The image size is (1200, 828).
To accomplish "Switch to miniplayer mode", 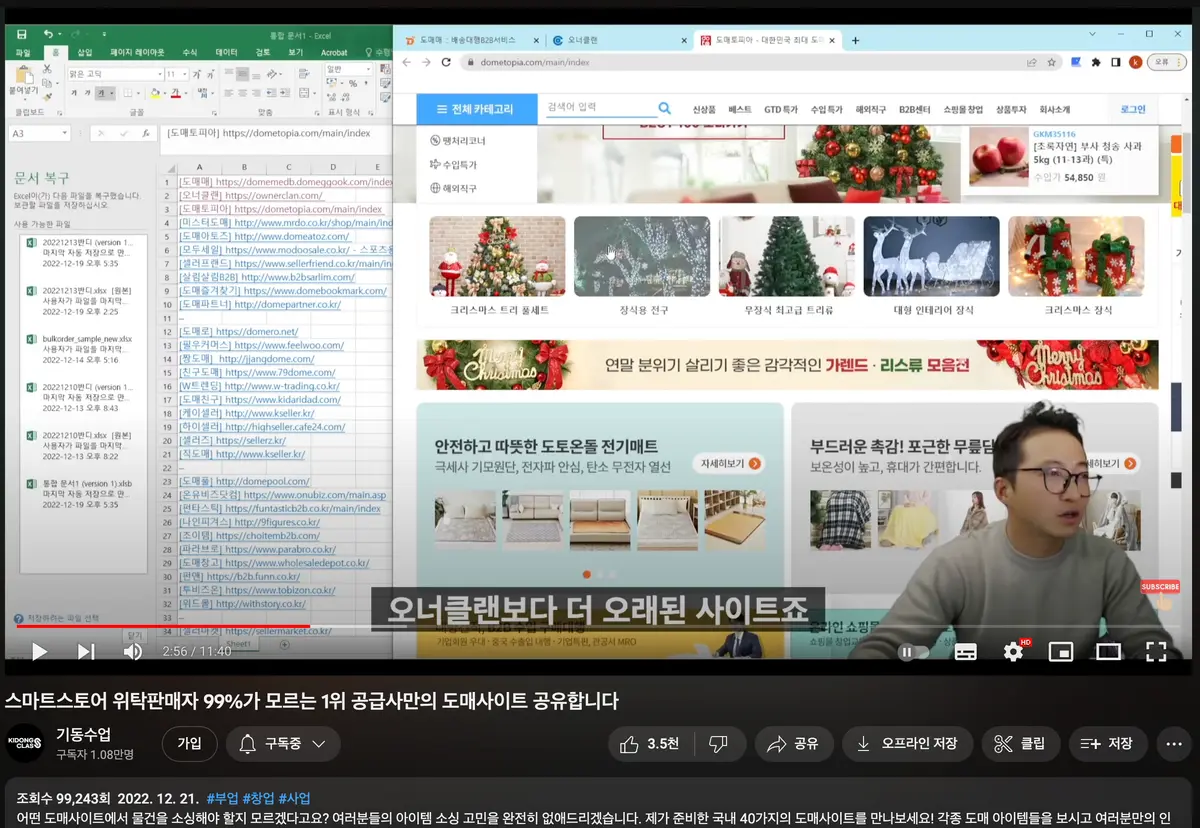I will (1060, 652).
